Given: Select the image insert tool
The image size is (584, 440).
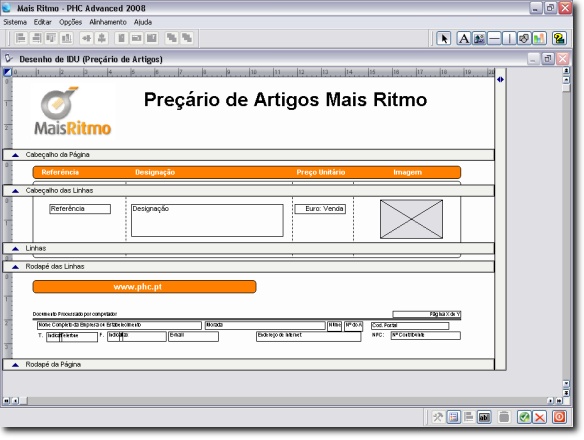Looking at the screenshot, I should 479,38.
